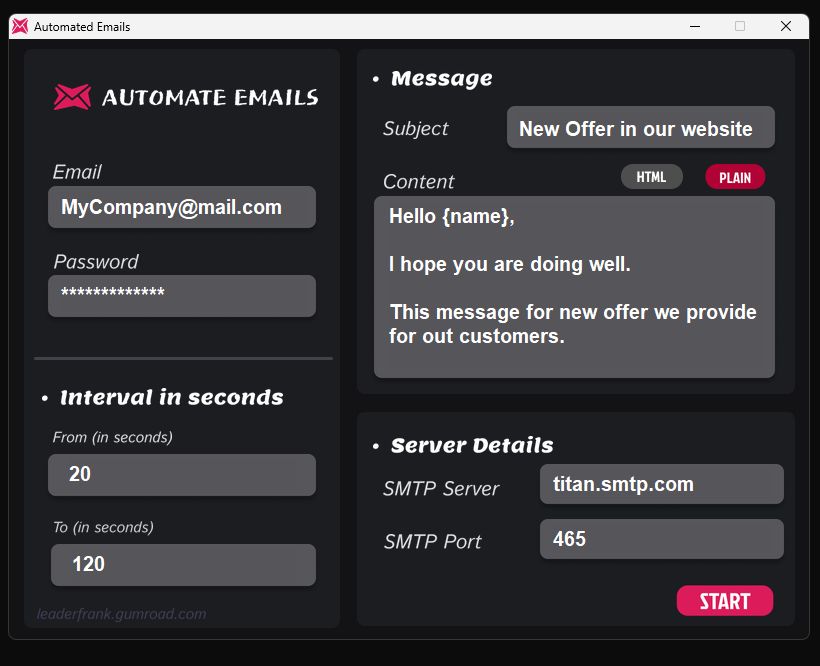
Task: Click the Email address input field
Action: pyautogui.click(x=181, y=206)
